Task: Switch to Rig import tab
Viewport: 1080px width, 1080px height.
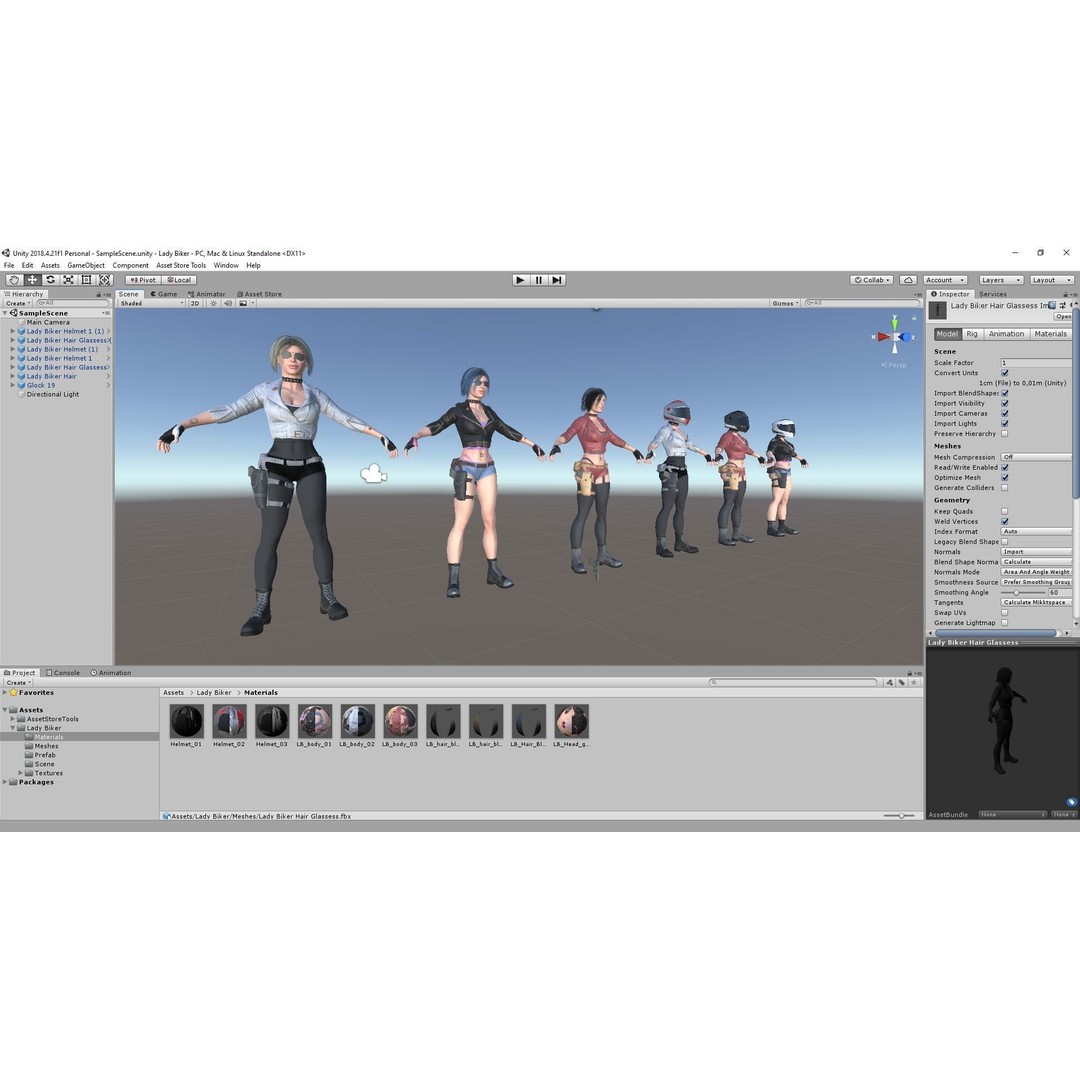Action: click(972, 334)
